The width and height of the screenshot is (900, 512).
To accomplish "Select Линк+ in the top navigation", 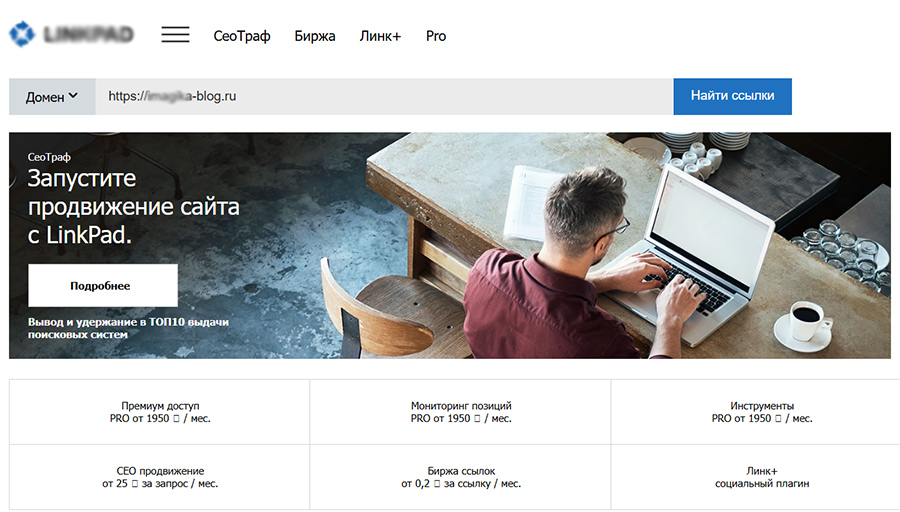I will [x=380, y=36].
